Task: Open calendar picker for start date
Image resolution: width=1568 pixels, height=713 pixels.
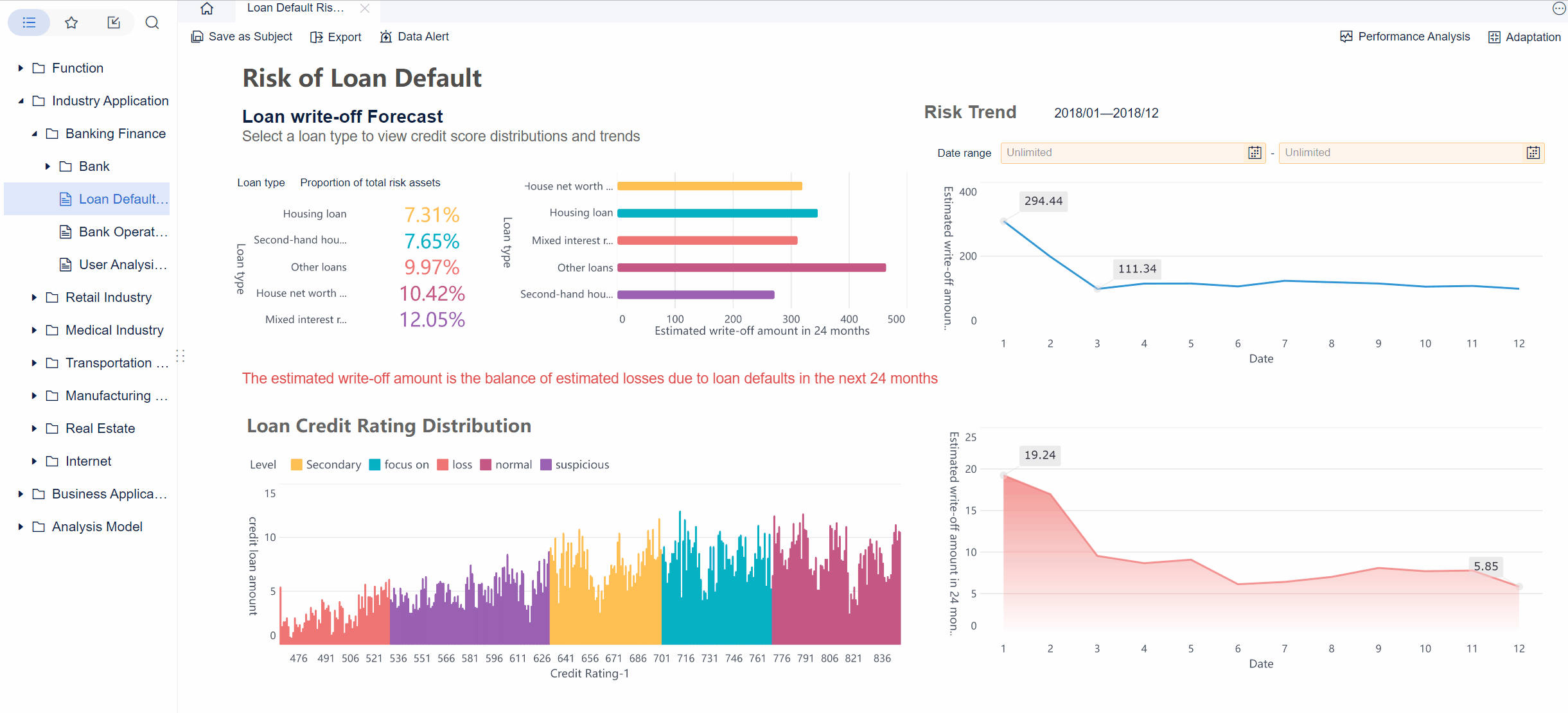Action: point(1254,153)
